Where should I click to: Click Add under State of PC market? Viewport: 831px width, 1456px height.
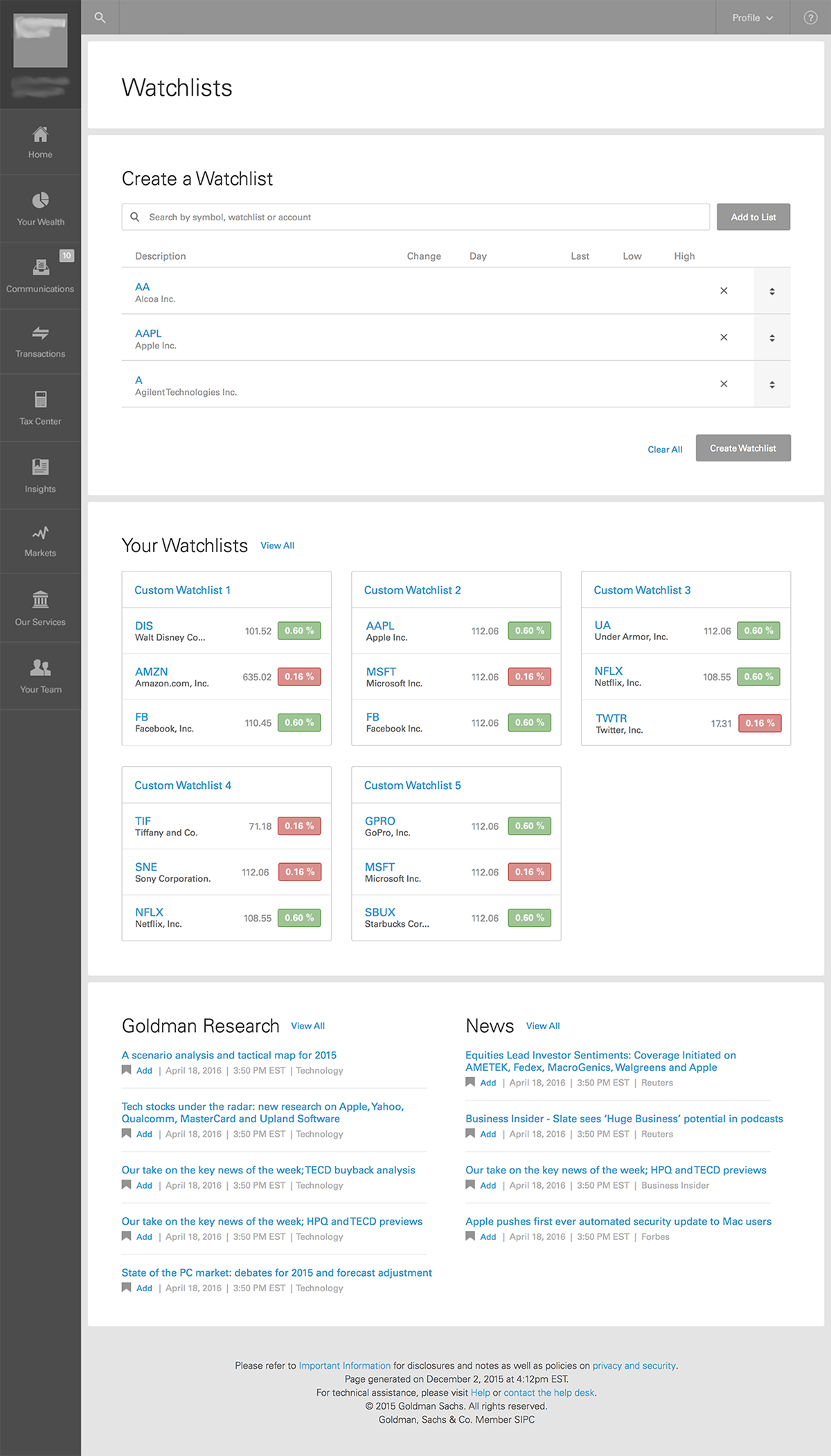(x=144, y=1288)
